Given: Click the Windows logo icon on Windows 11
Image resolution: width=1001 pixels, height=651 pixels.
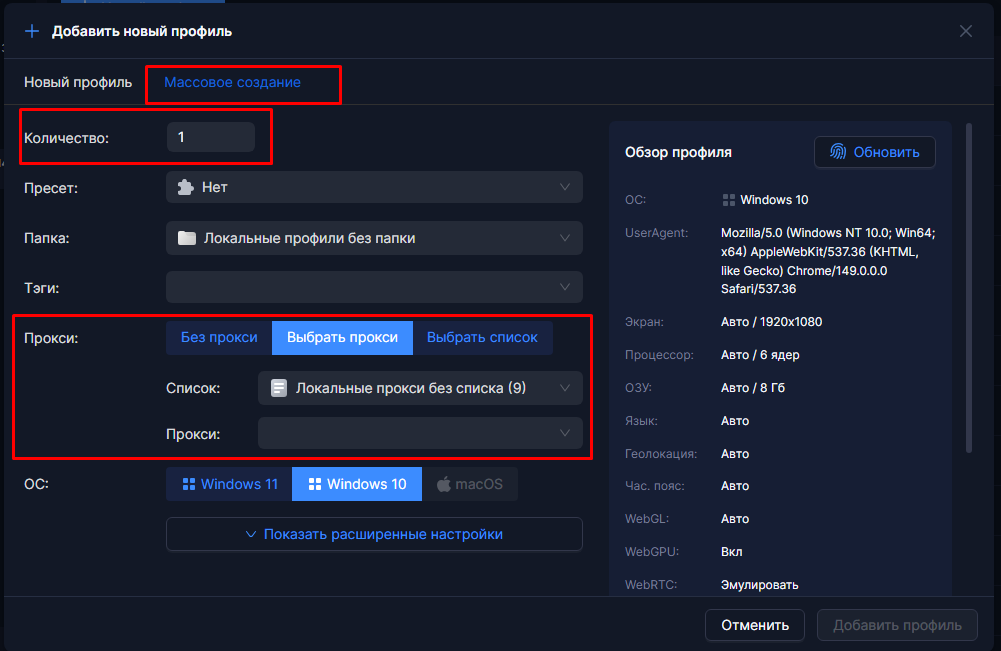Looking at the screenshot, I should 188,484.
